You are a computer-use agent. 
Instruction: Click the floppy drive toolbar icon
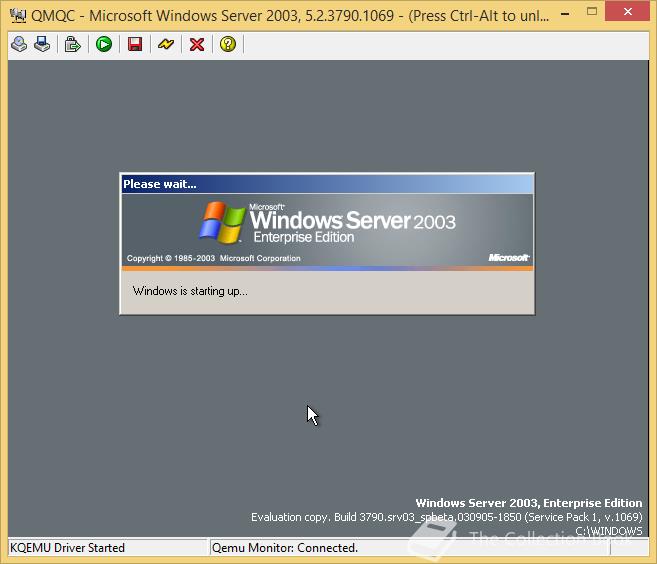(42, 44)
